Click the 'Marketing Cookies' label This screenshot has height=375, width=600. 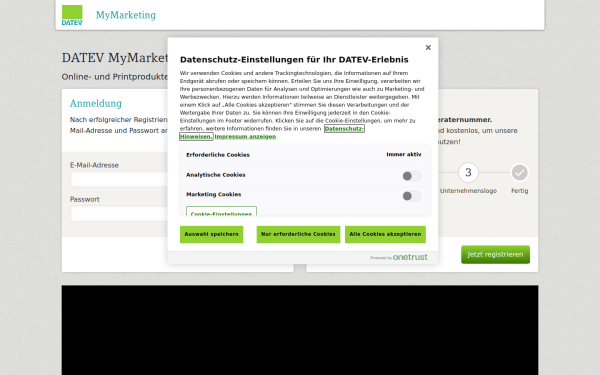pos(214,194)
